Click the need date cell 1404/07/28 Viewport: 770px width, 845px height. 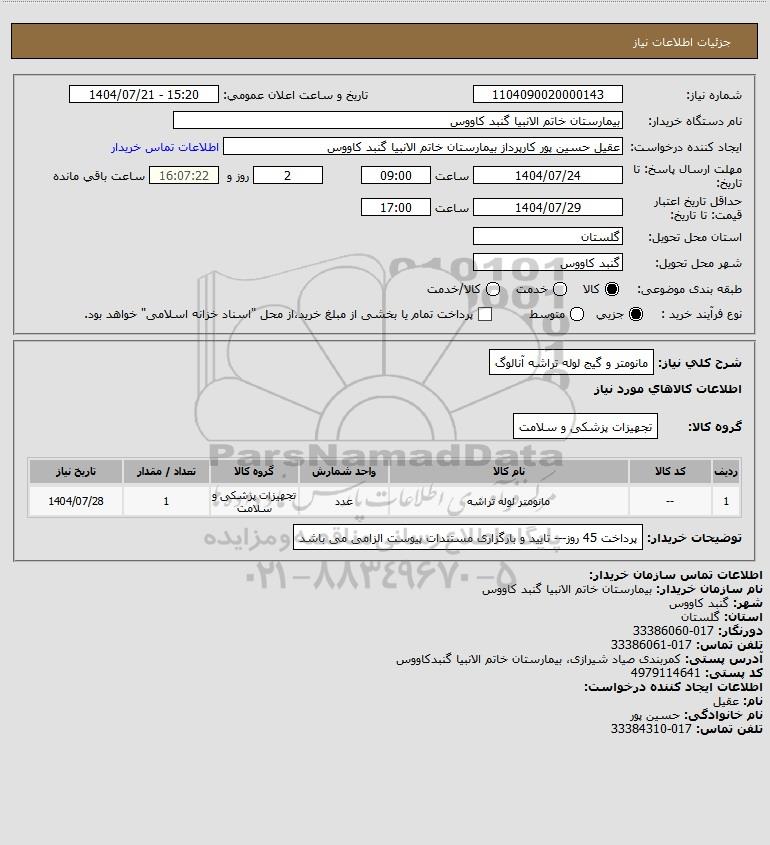76,501
